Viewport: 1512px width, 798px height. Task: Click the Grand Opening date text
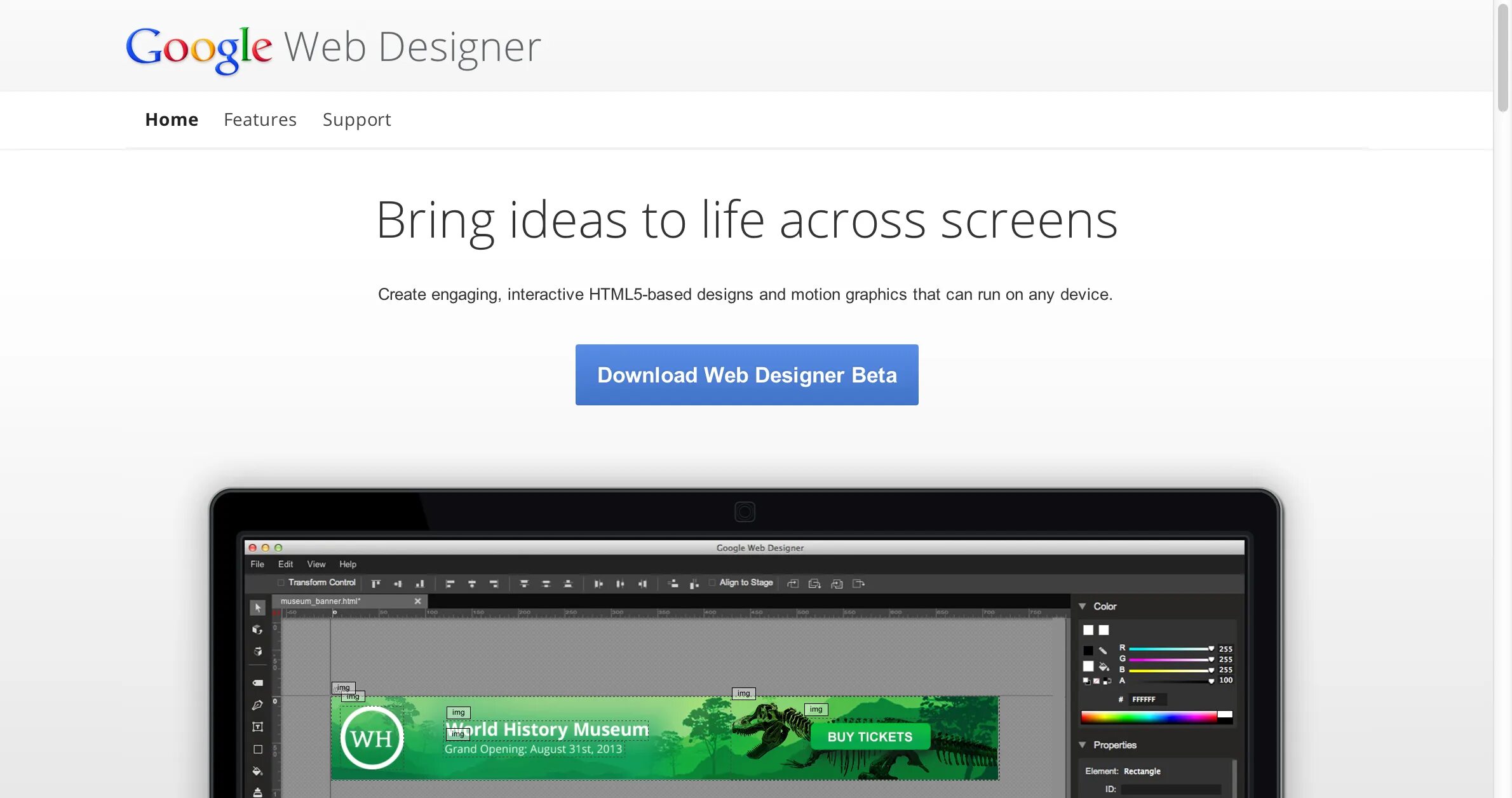533,749
